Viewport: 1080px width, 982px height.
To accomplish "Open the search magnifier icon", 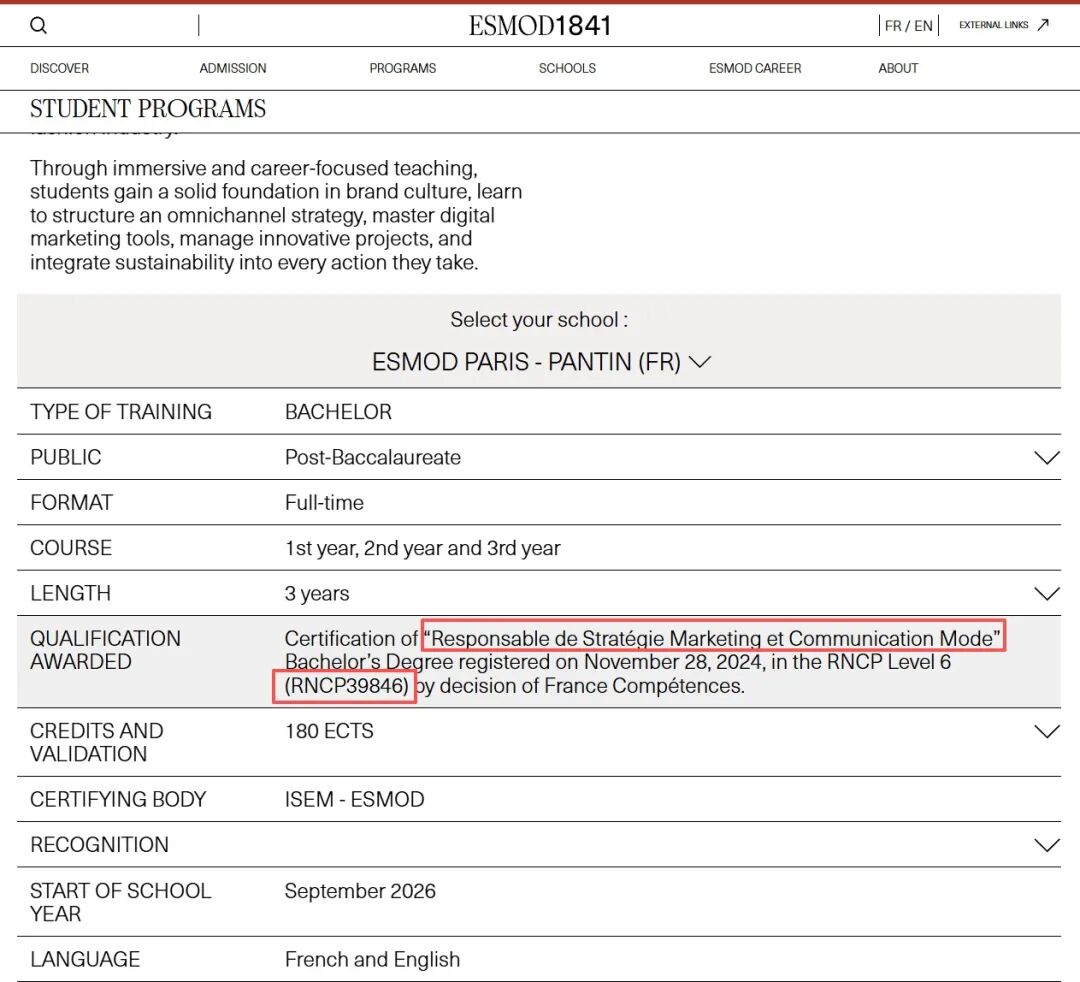I will coord(39,25).
